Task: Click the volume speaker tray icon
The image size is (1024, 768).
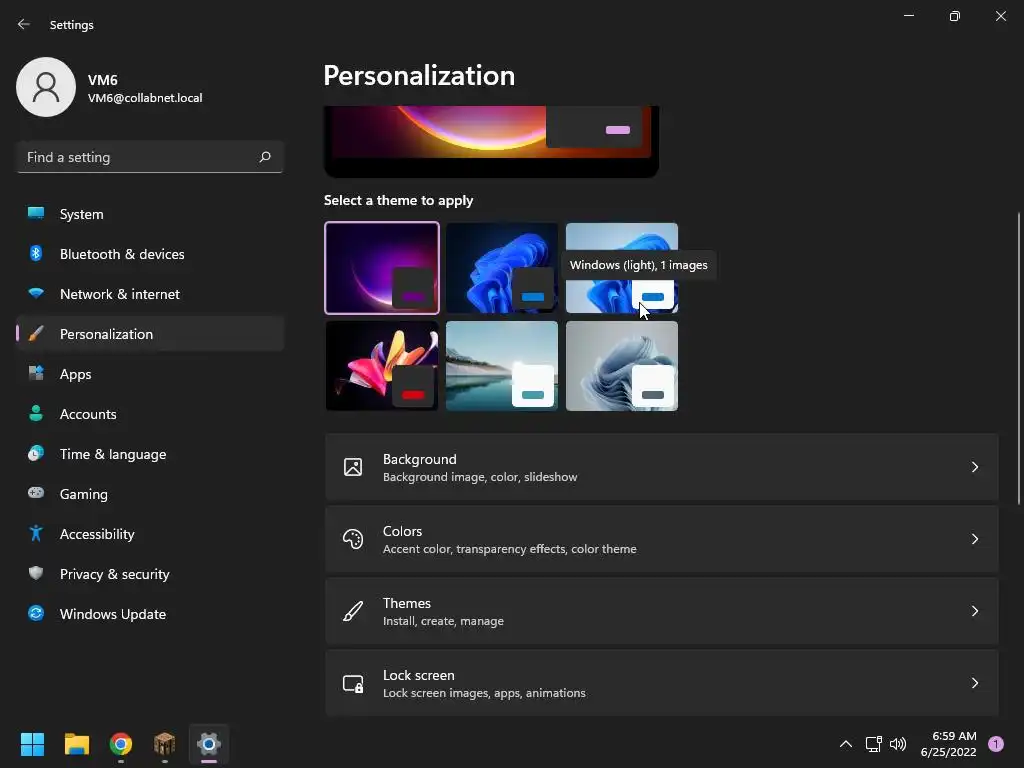Action: tap(898, 744)
